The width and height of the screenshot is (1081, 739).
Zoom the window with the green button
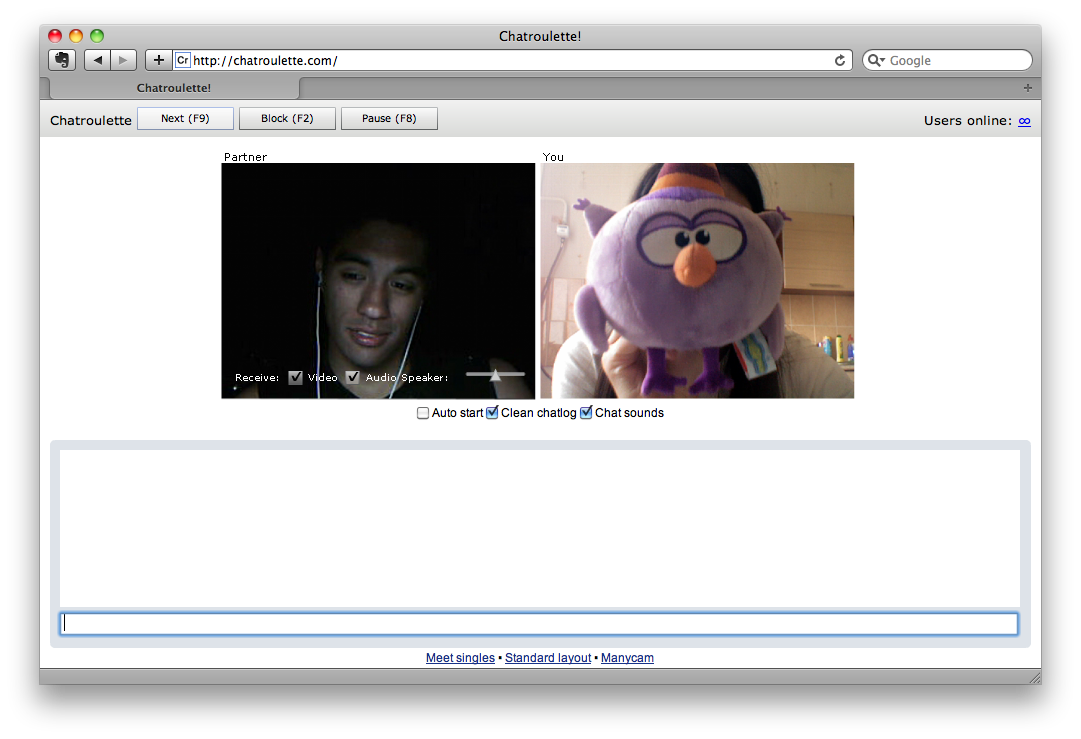[97, 36]
